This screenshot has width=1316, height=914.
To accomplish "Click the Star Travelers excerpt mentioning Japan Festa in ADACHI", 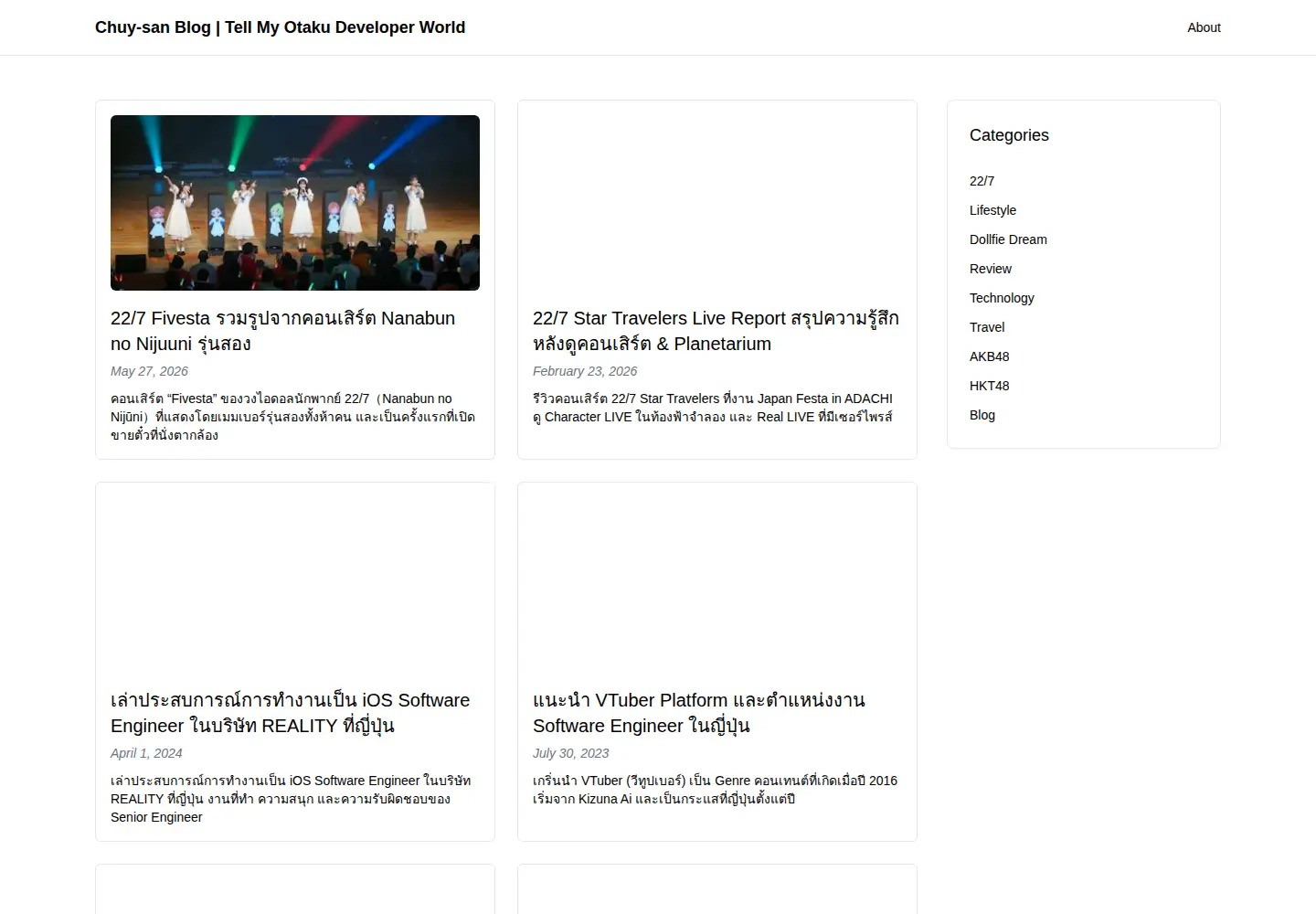I will (713, 408).
